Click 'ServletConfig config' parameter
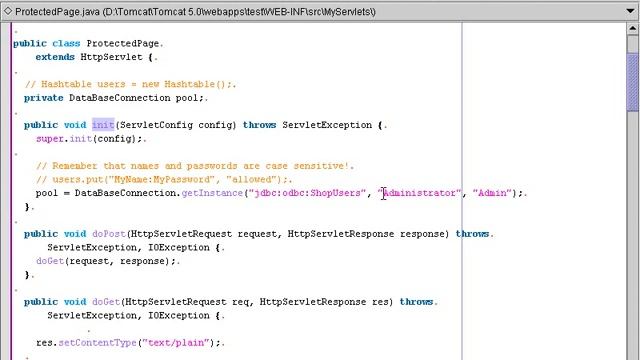 (x=176, y=125)
